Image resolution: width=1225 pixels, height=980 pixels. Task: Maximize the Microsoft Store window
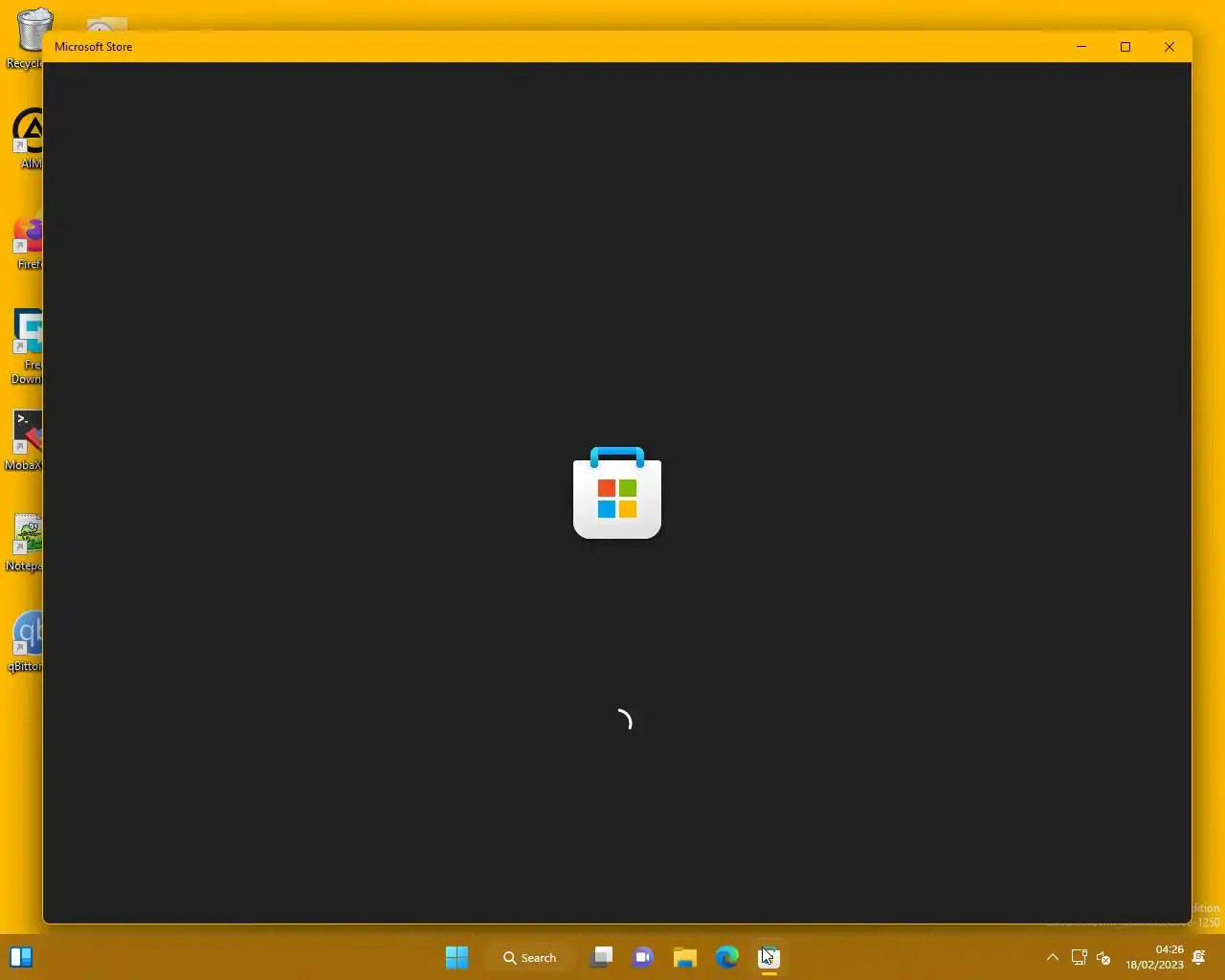pos(1125,47)
